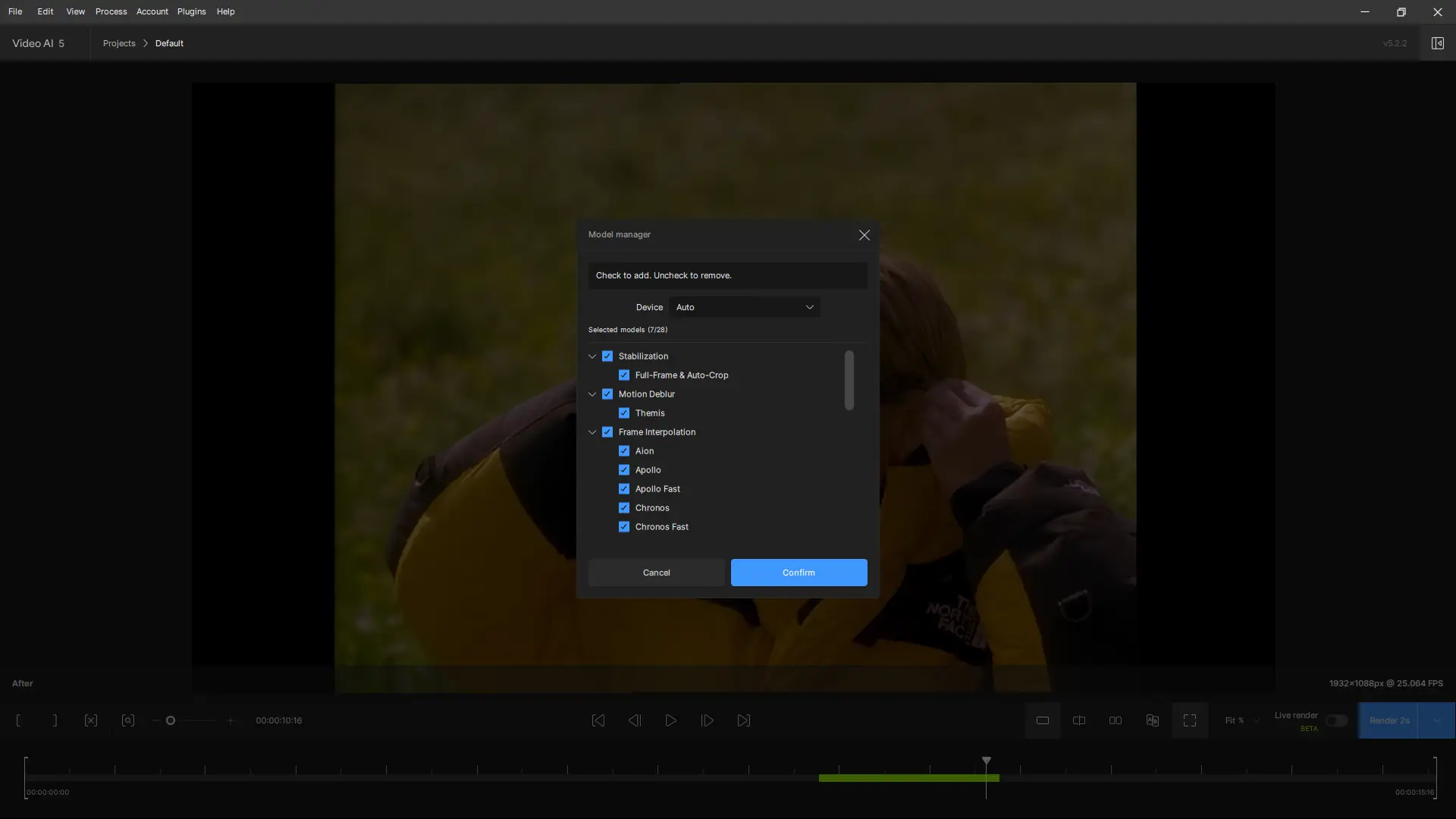1456x819 pixels.
Task: Collapse the Frame Interpolation group
Action: point(592,432)
